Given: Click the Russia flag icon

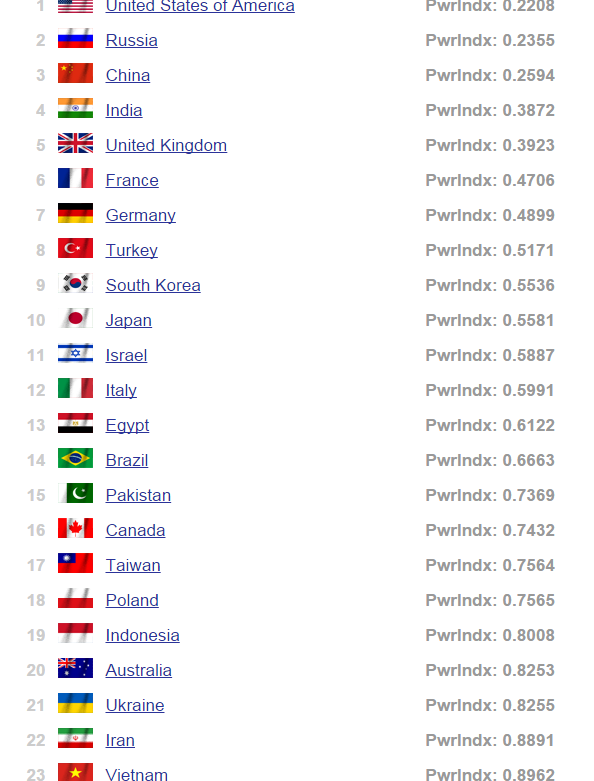Looking at the screenshot, I should pyautogui.click(x=75, y=38).
